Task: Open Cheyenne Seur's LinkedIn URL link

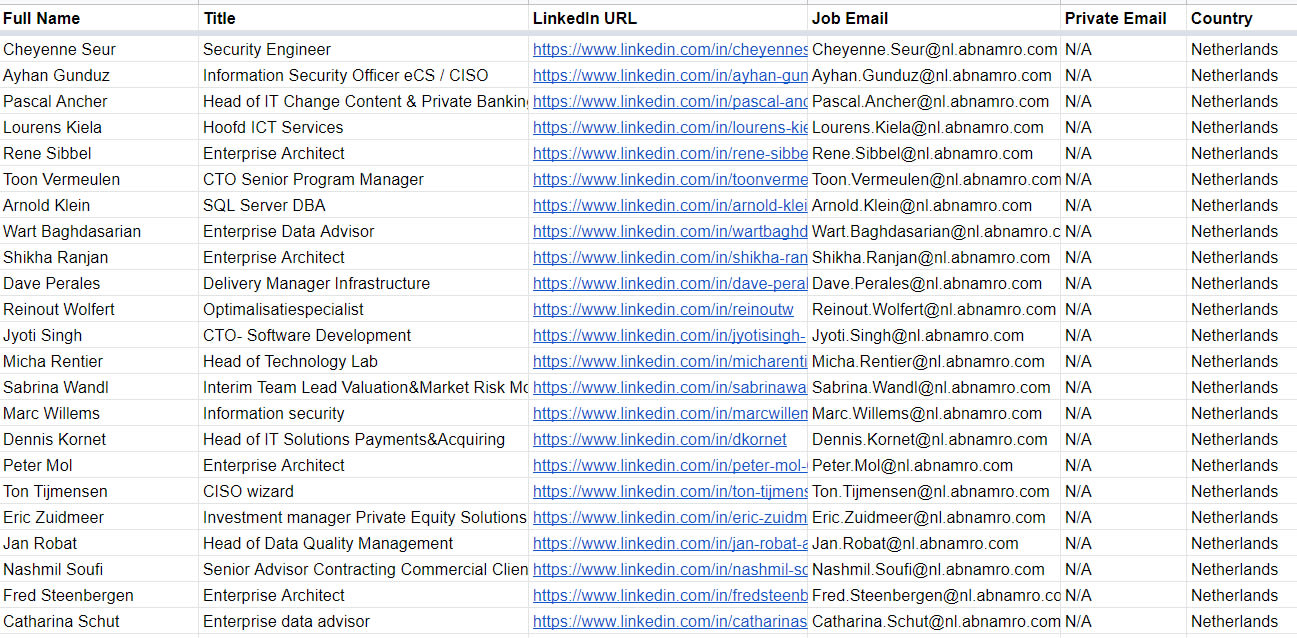Action: (670, 49)
